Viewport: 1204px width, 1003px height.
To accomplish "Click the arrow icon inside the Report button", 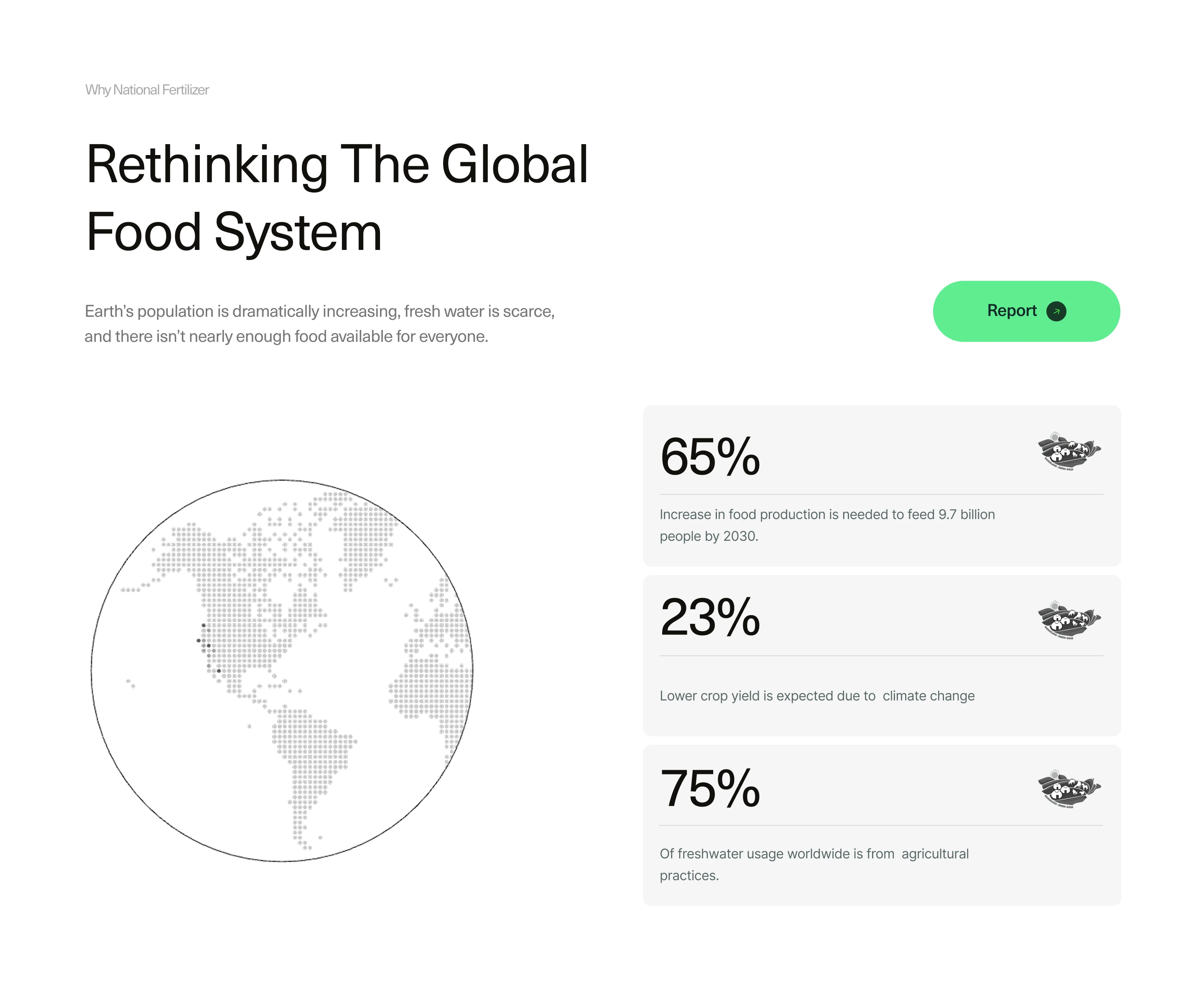I will (1056, 311).
